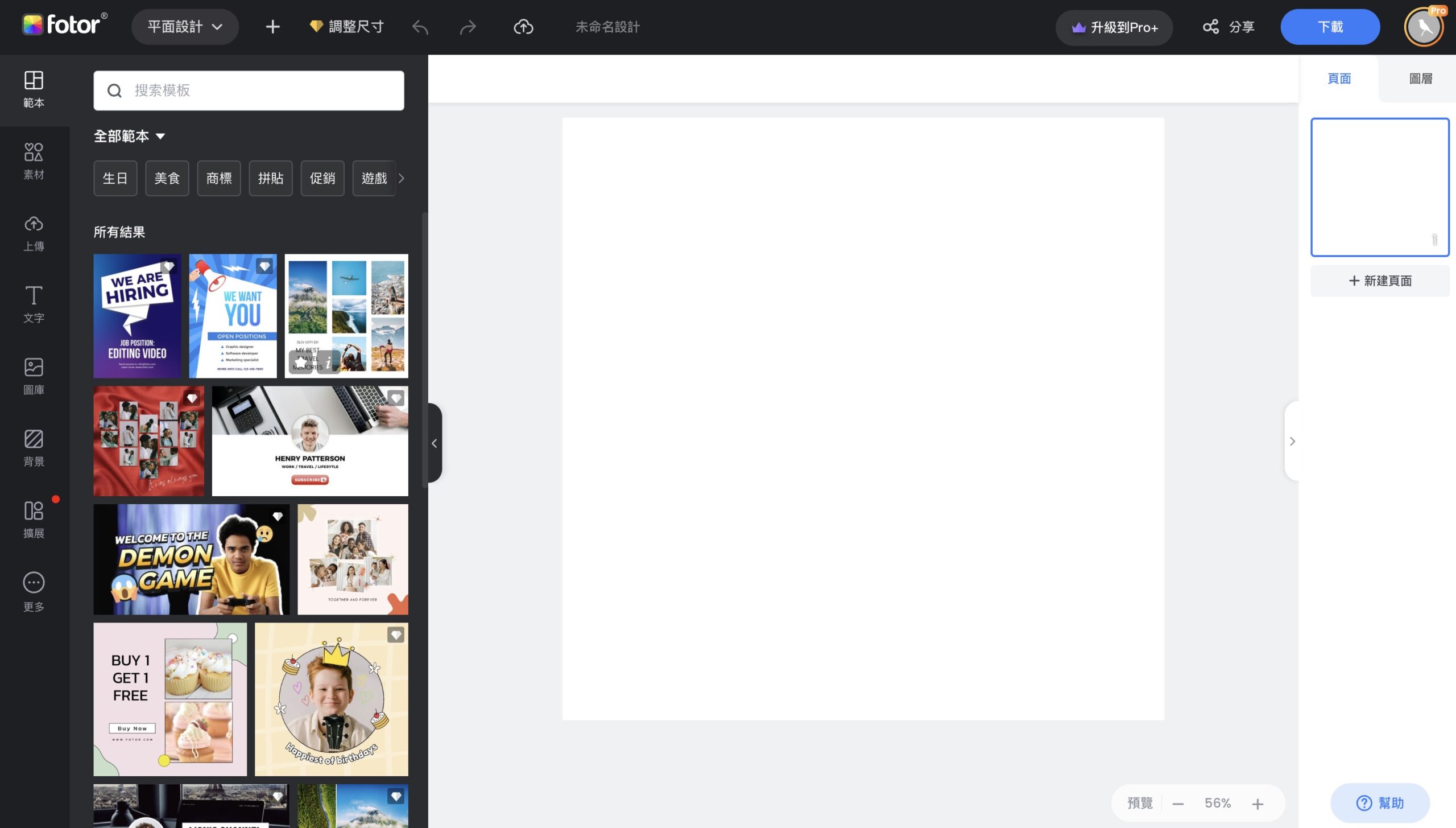Open the 圖庫 photo library

pyautogui.click(x=34, y=377)
